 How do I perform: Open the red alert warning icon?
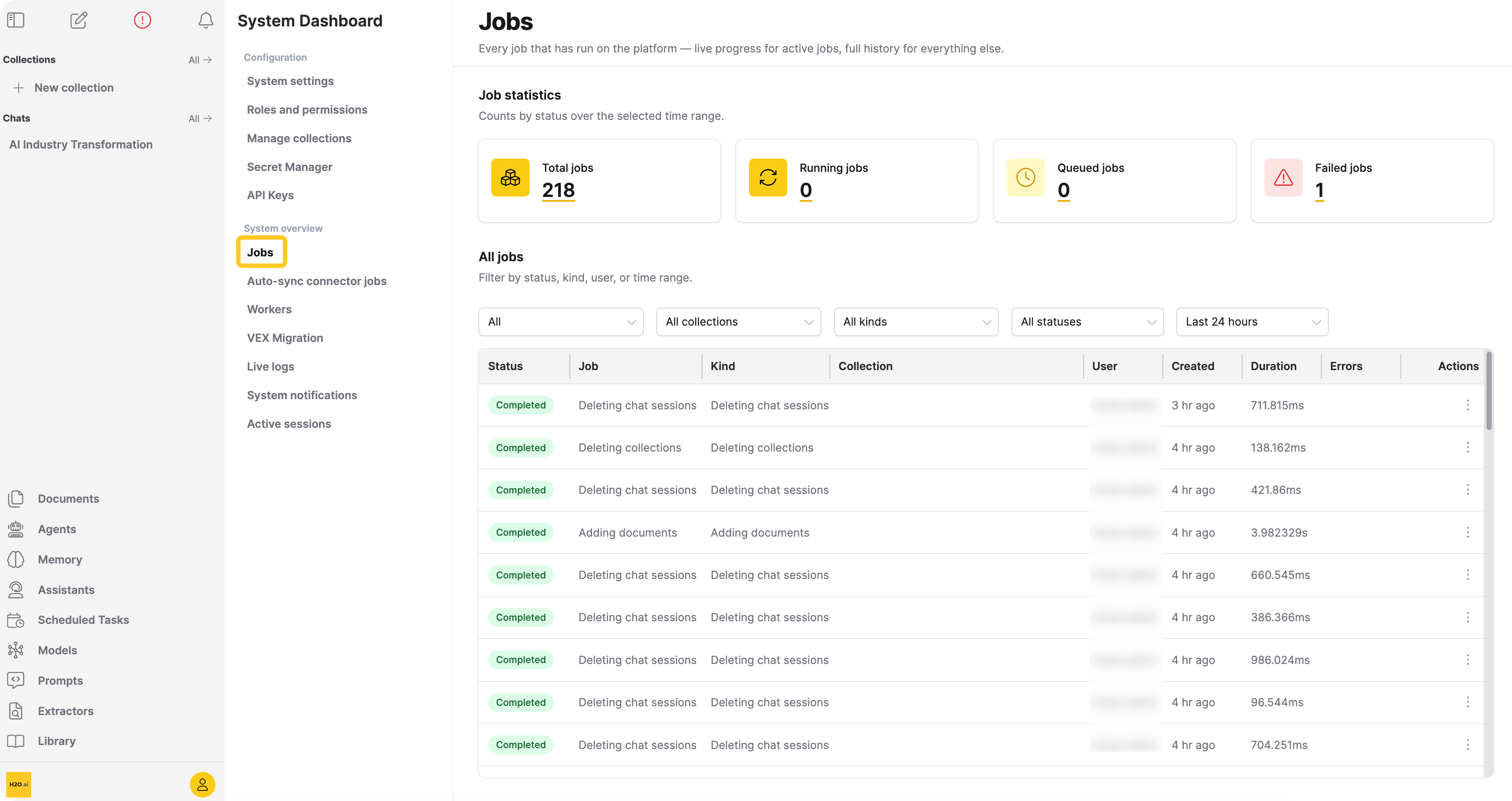pos(142,21)
